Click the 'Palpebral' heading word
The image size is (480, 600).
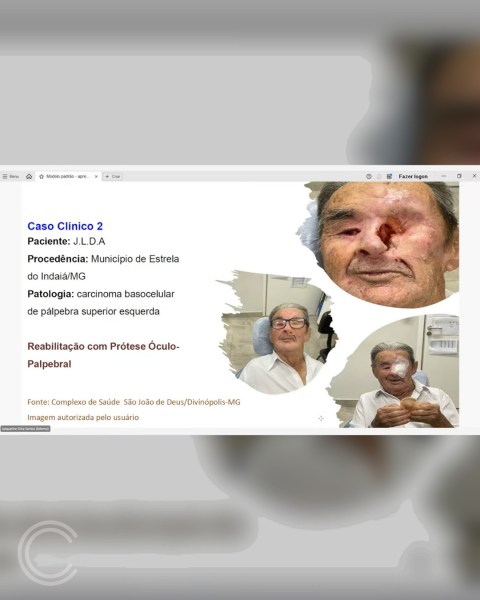49,364
